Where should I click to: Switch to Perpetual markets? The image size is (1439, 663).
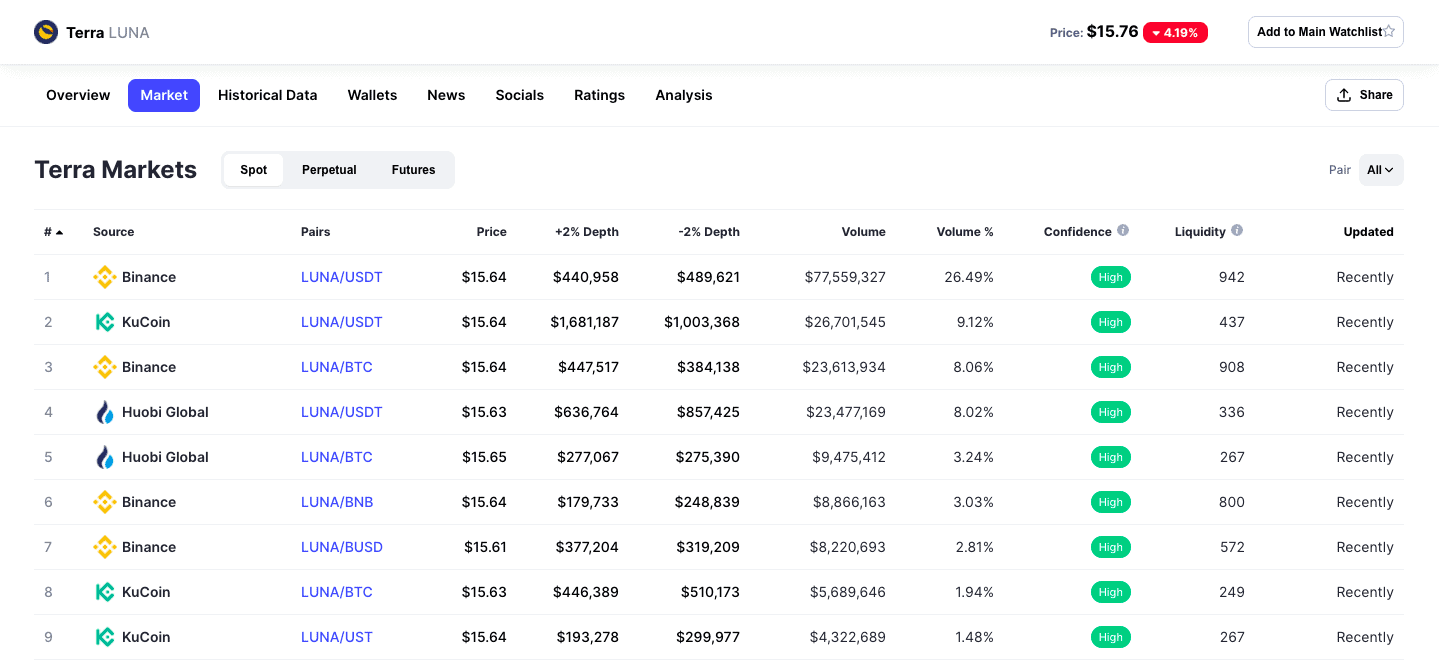(x=329, y=170)
